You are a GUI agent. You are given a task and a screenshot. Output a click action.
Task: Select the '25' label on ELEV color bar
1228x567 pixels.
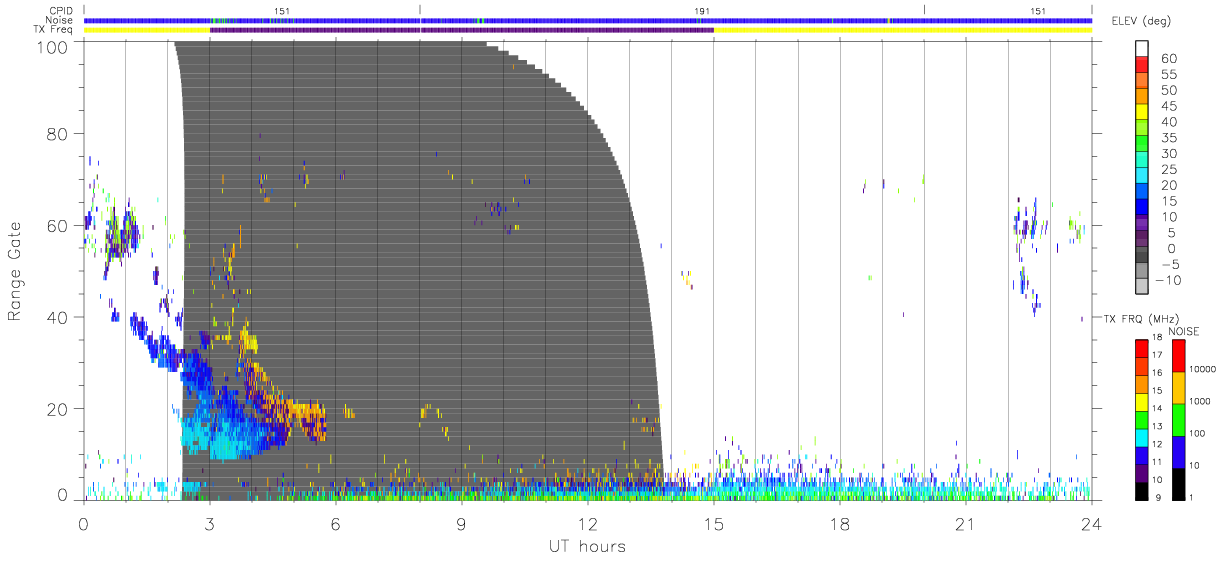click(1167, 169)
